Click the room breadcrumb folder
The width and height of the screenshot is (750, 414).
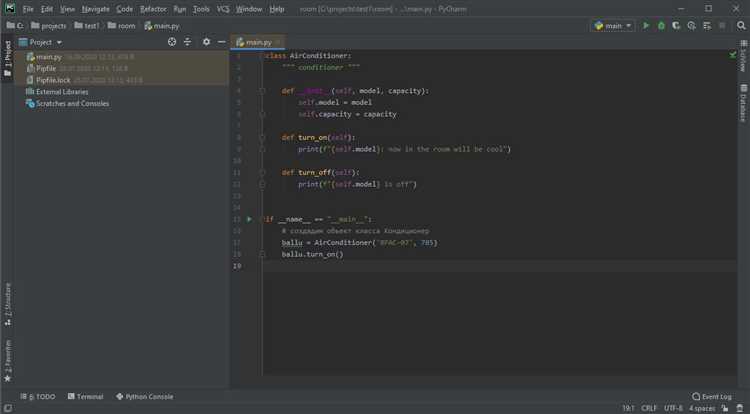point(121,26)
